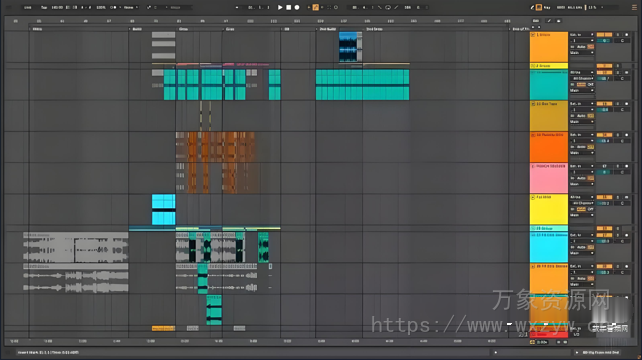Click the Stop button in transport
This screenshot has height=360, width=642.
pyautogui.click(x=289, y=7)
